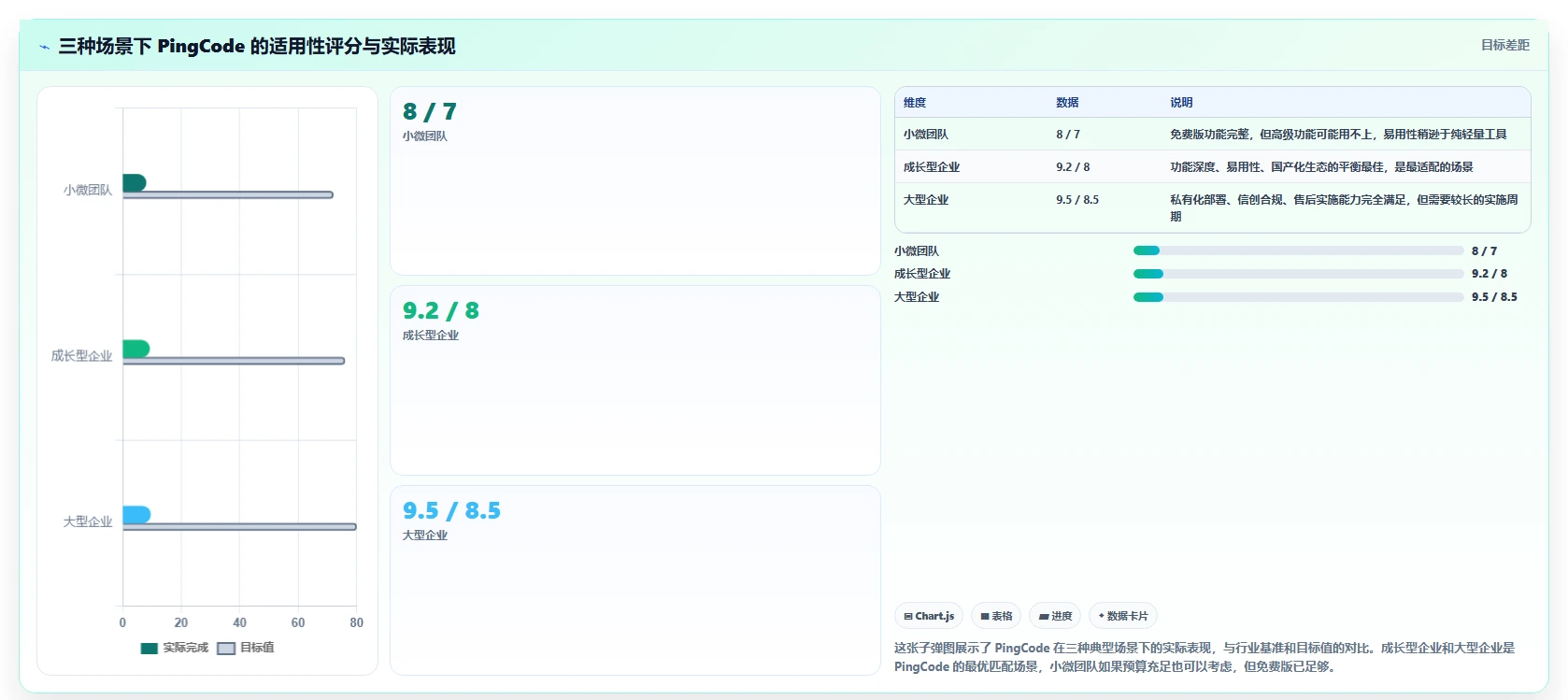
Task: Click the 免费版功能完整 description cell
Action: 1338,135
